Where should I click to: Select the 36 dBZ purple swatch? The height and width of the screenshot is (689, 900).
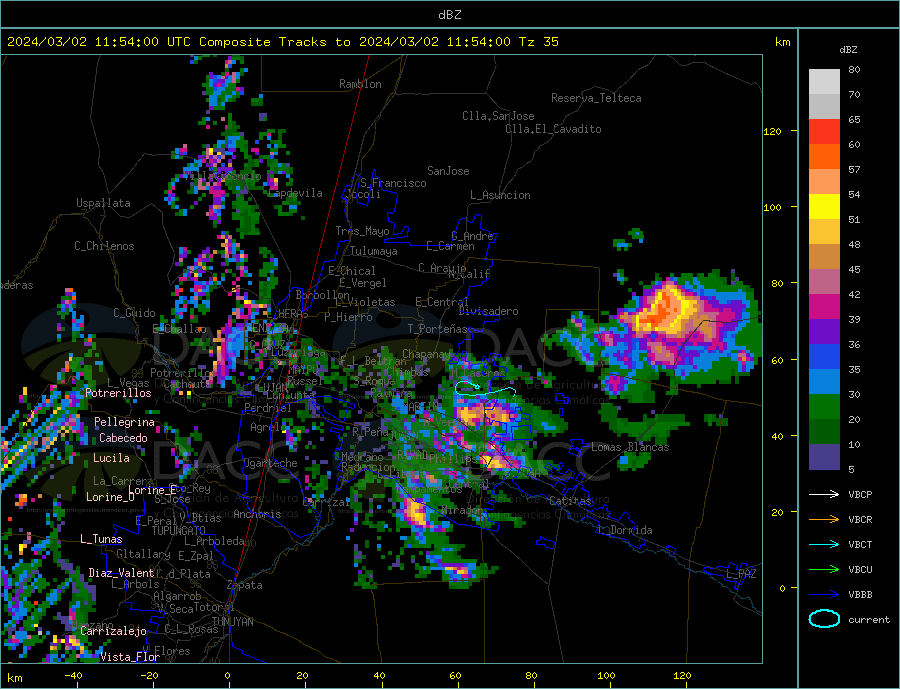(824, 332)
